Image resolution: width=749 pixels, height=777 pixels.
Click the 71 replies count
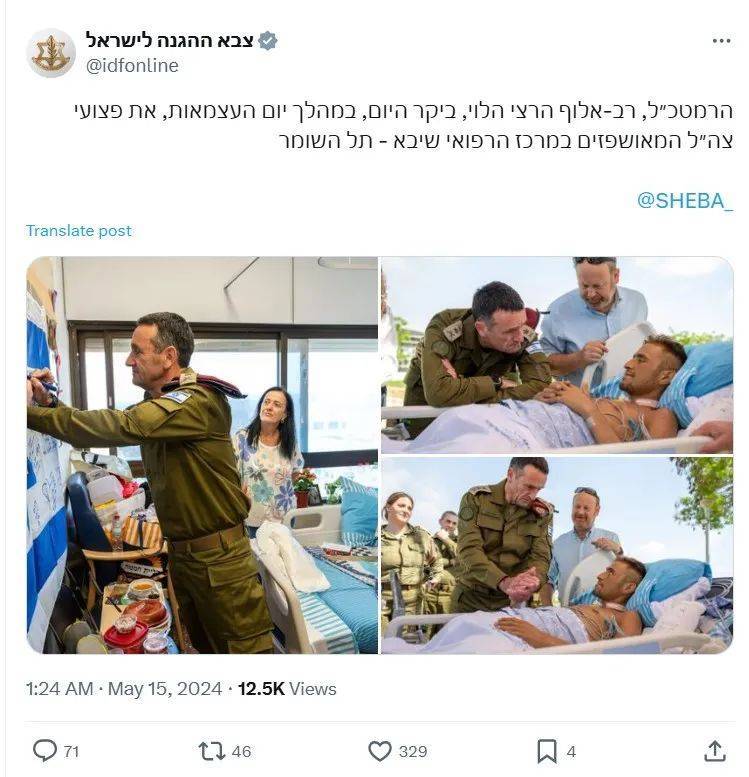coord(71,752)
